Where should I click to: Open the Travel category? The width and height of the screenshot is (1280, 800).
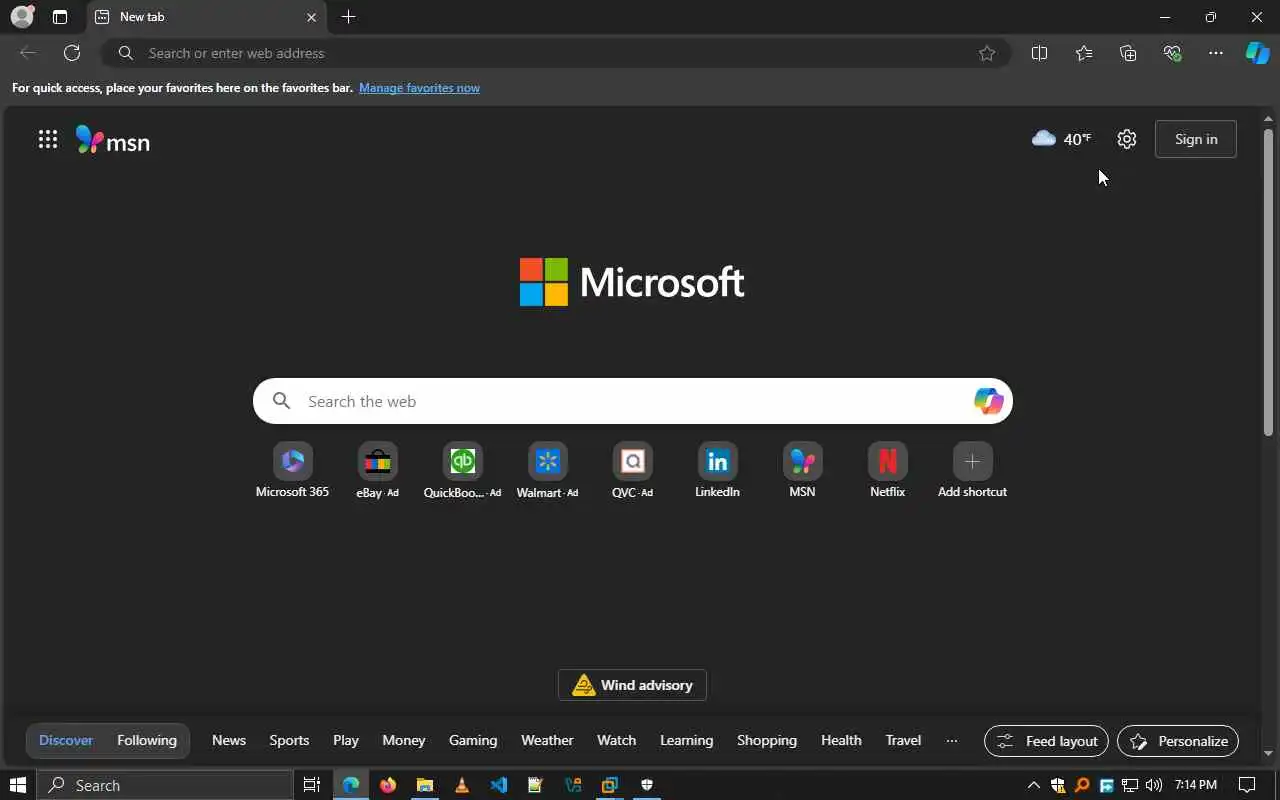(x=903, y=740)
